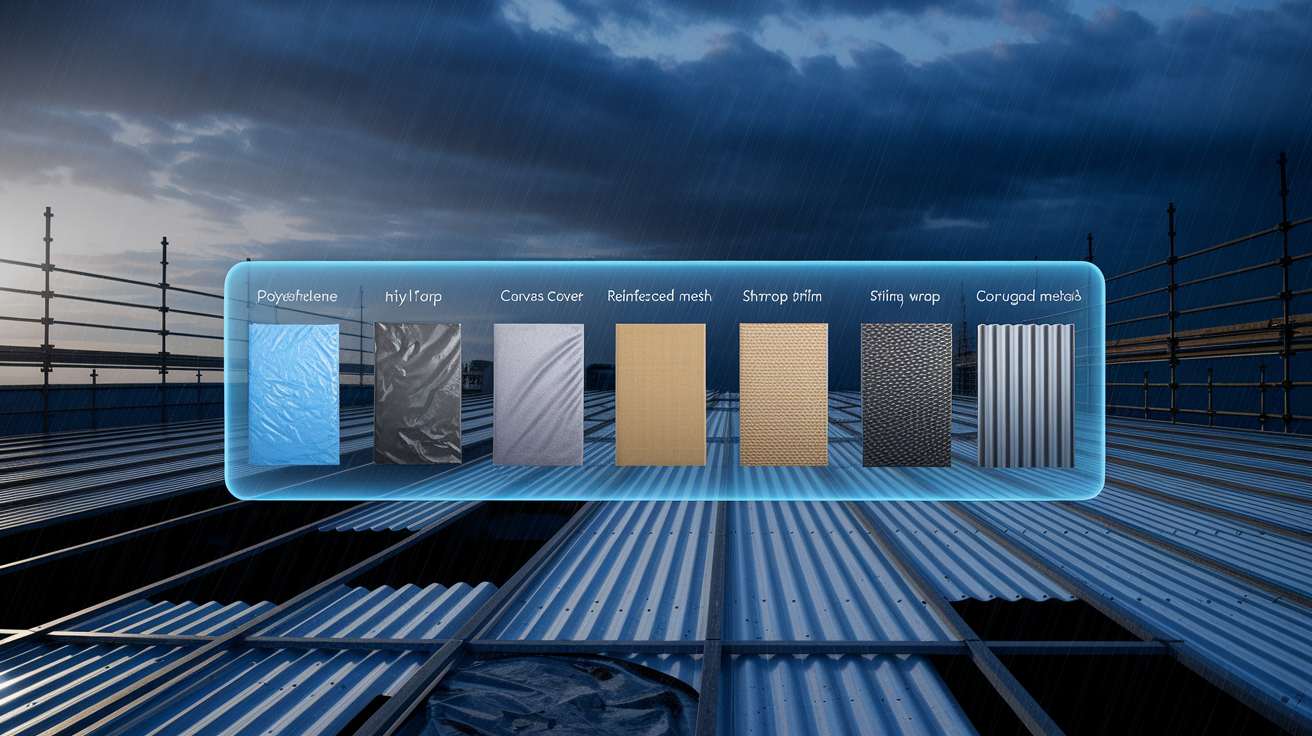1312x736 pixels.
Task: Open the "Carvas Cover" label
Action: [541, 296]
